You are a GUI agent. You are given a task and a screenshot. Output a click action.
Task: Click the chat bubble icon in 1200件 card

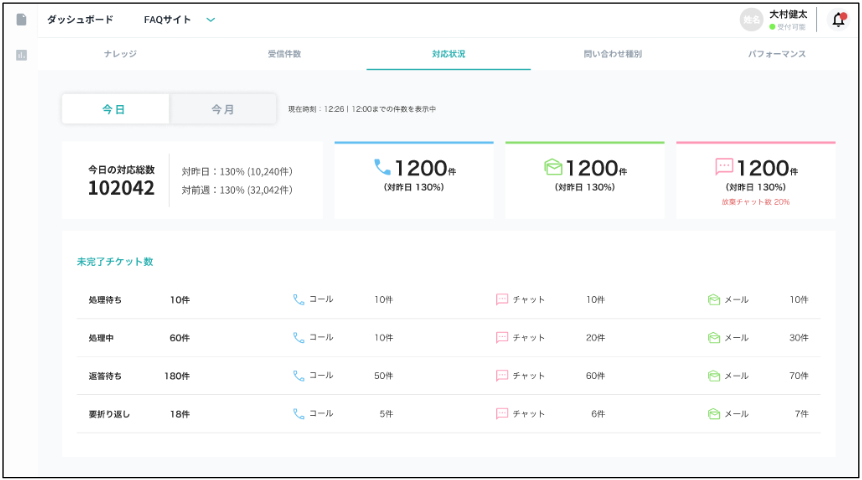[725, 168]
